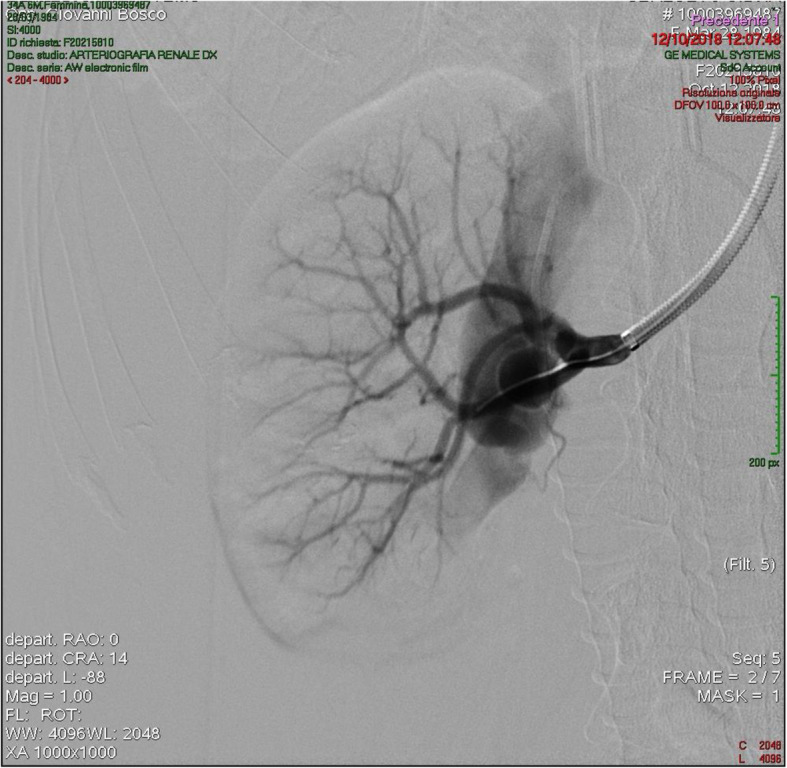Click the 'ID richiesta: F20215810' overlay text
787x768 pixels.
click(60, 43)
